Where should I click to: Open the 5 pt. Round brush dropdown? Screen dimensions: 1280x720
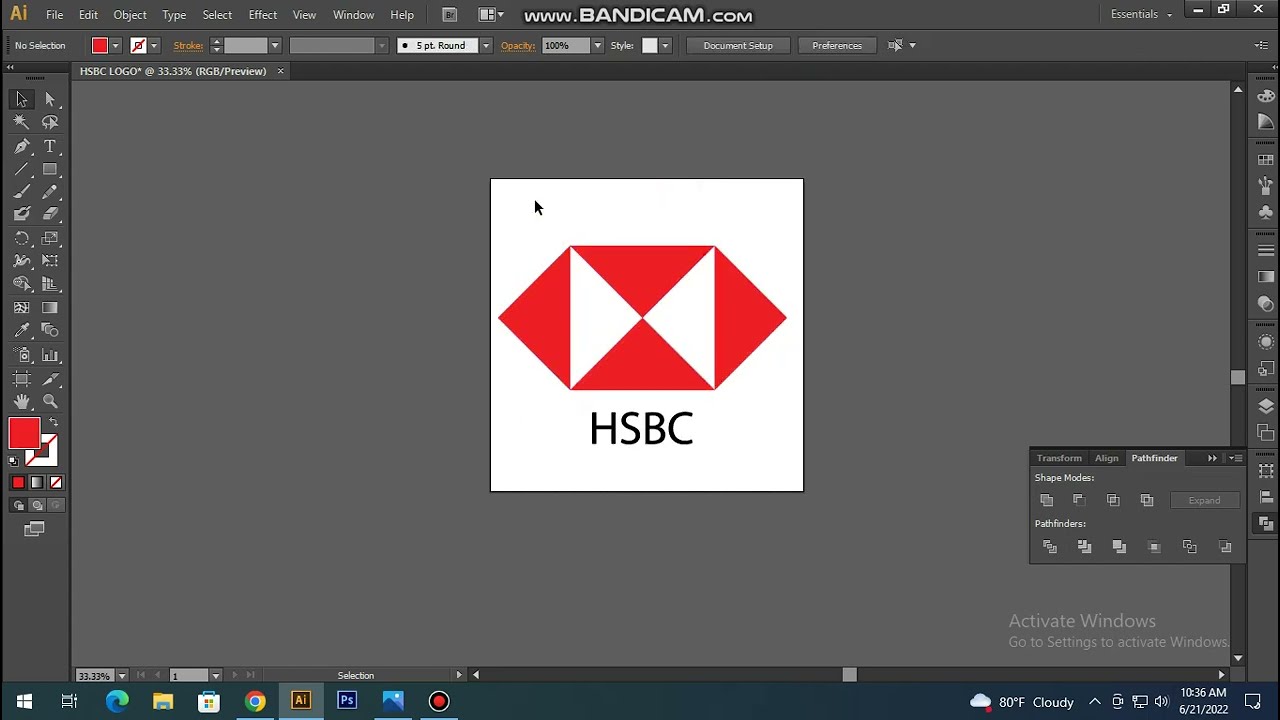[486, 46]
